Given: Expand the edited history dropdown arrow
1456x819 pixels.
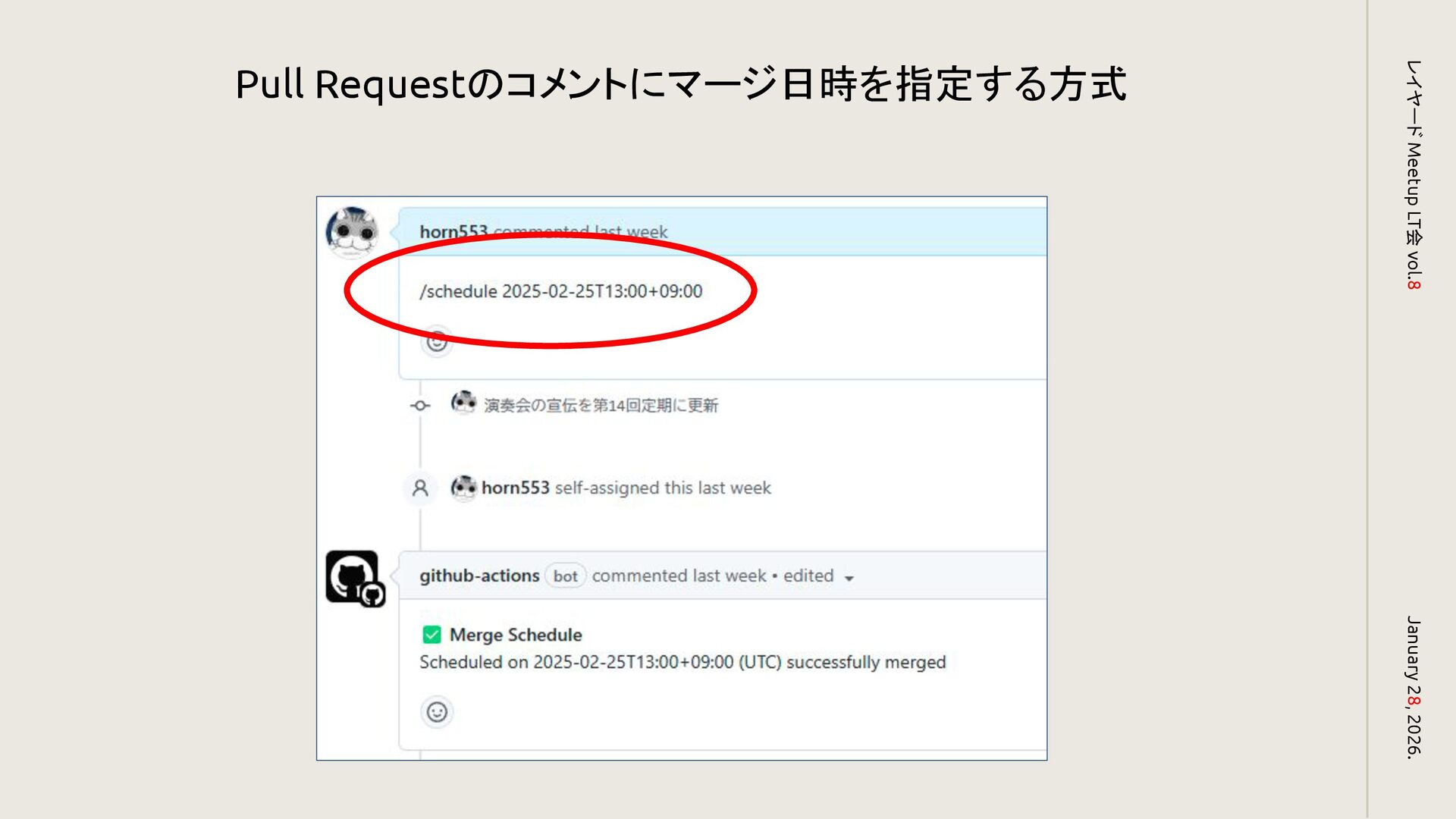Looking at the screenshot, I should 849,578.
